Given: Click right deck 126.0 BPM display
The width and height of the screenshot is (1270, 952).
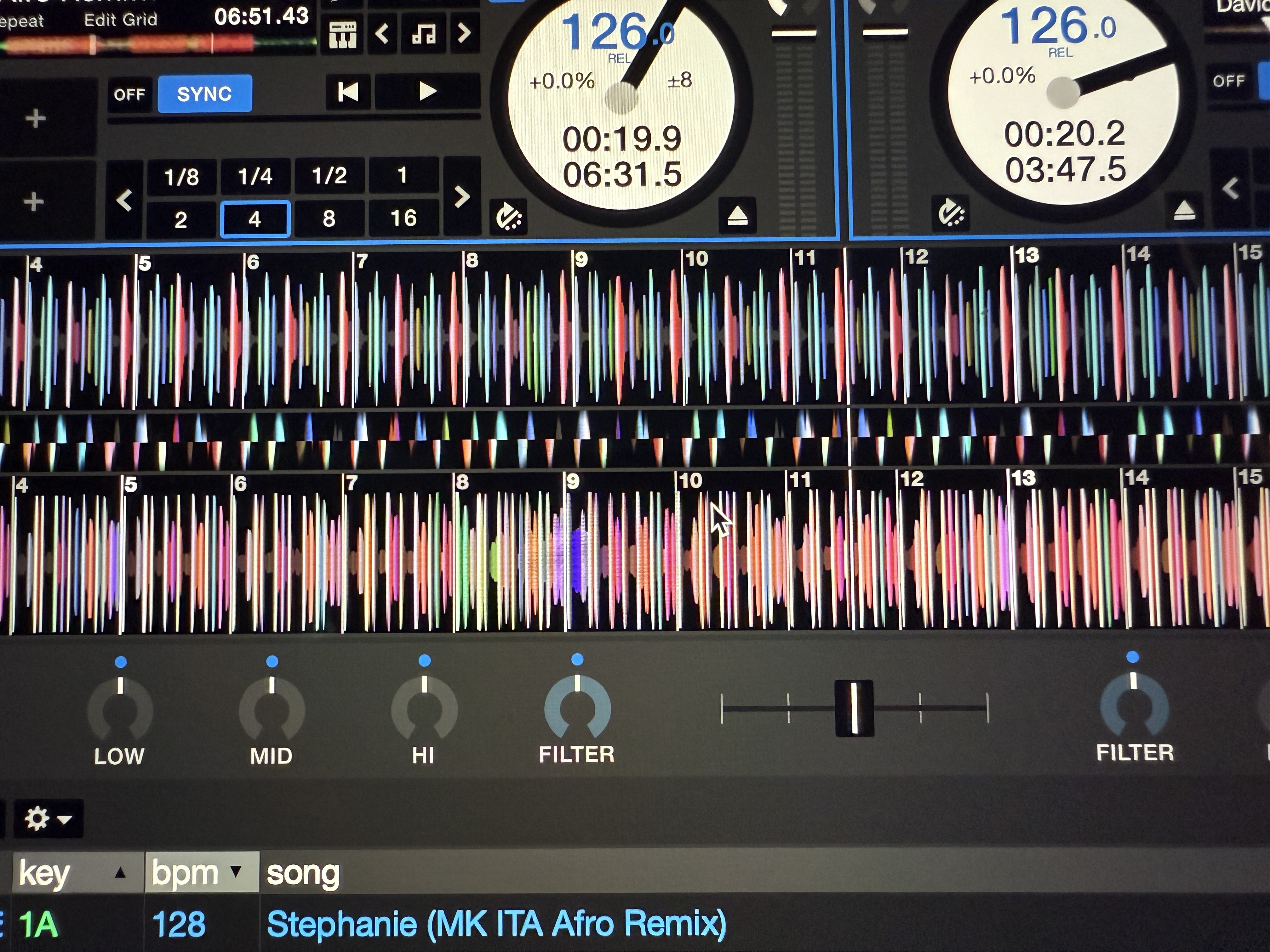Looking at the screenshot, I should pos(1058,26).
